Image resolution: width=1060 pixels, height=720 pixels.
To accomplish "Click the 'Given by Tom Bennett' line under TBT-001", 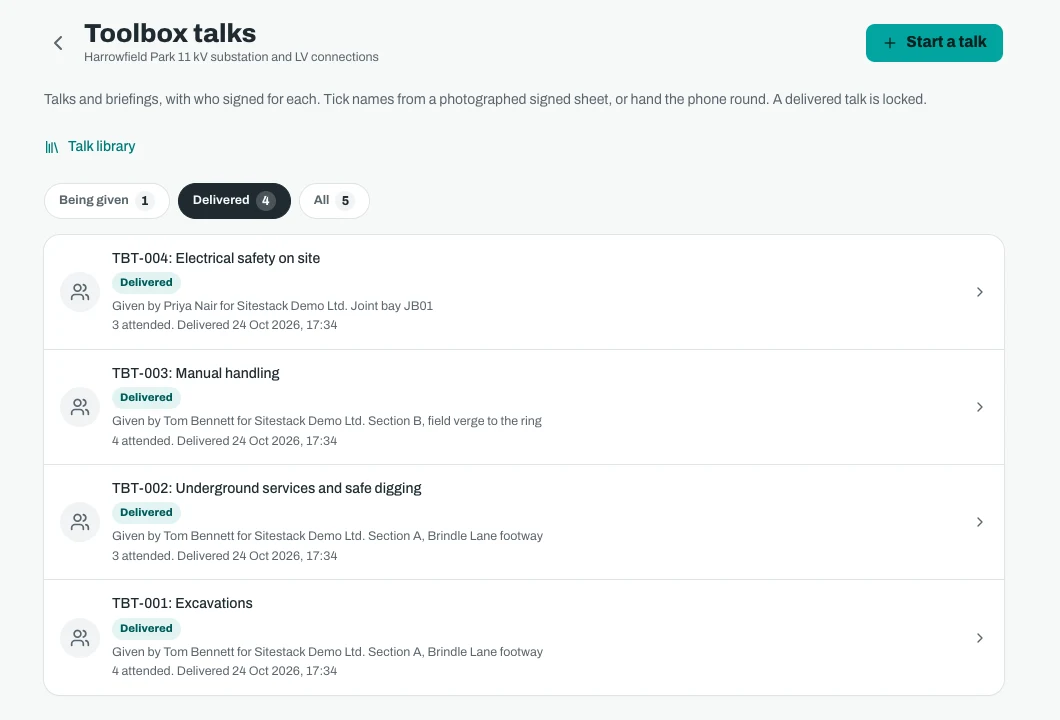I will pyautogui.click(x=327, y=652).
